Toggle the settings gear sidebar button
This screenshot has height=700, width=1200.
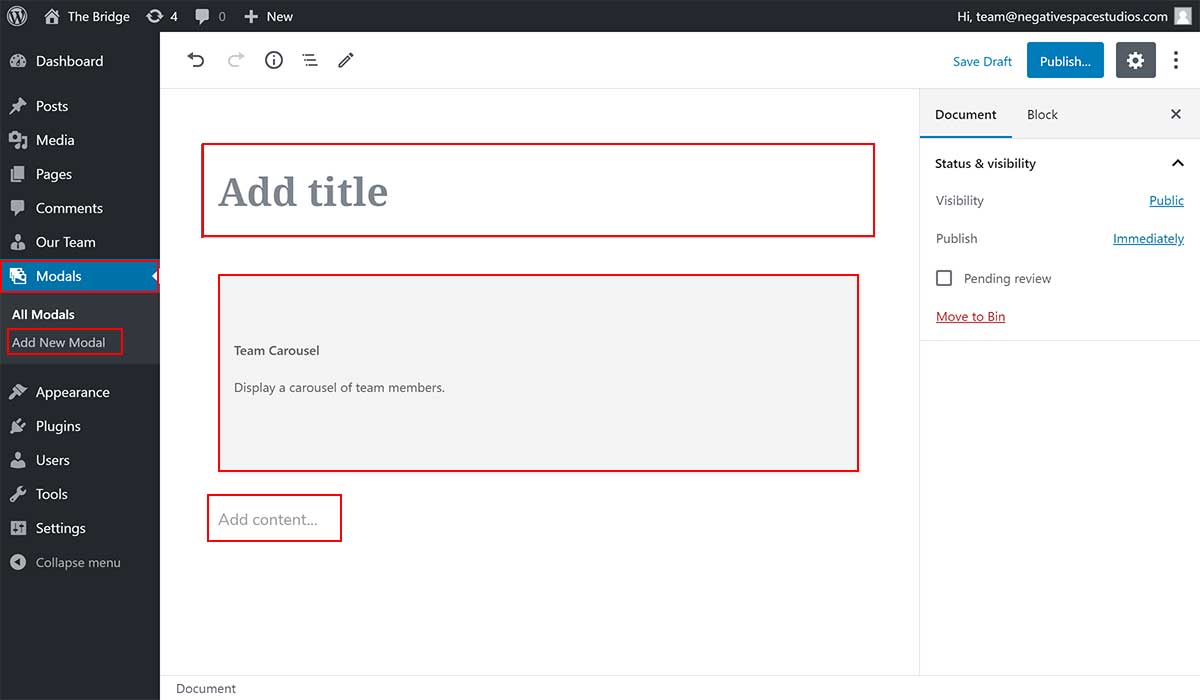[1135, 61]
